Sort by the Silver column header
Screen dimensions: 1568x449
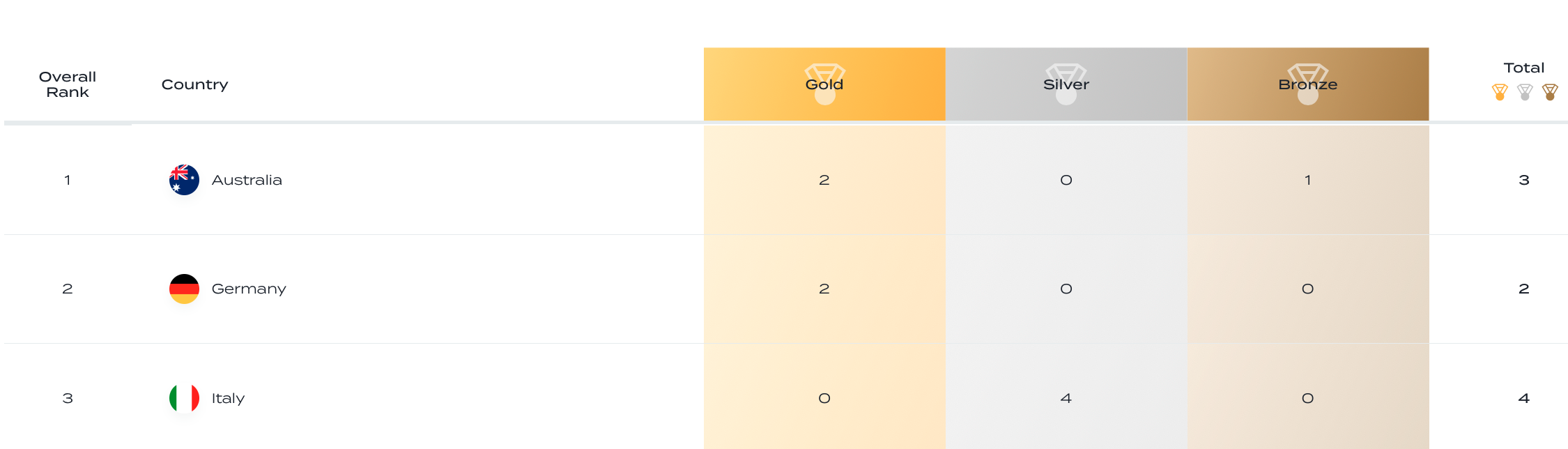click(1066, 84)
